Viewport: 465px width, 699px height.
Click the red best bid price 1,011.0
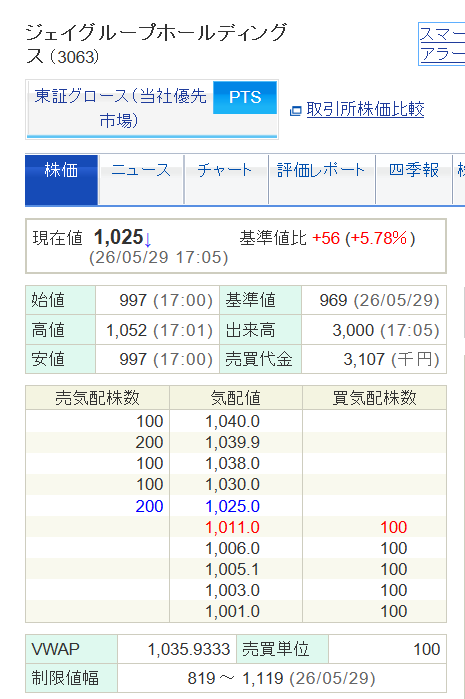232,527
